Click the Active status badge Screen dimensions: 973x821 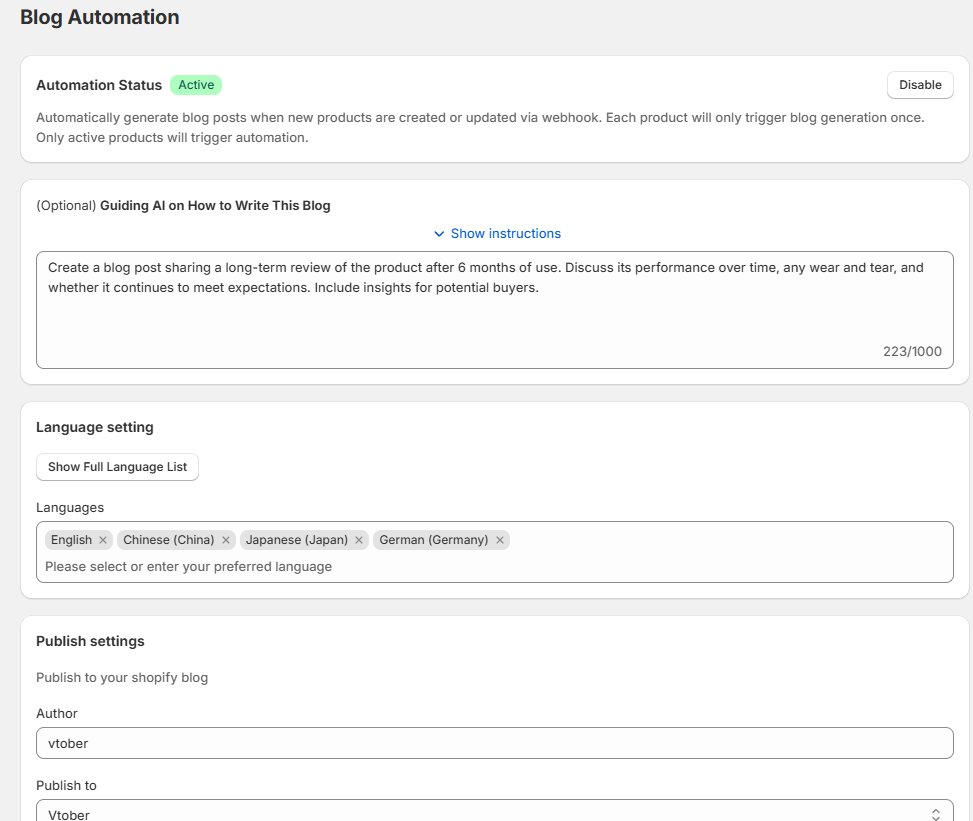point(196,85)
